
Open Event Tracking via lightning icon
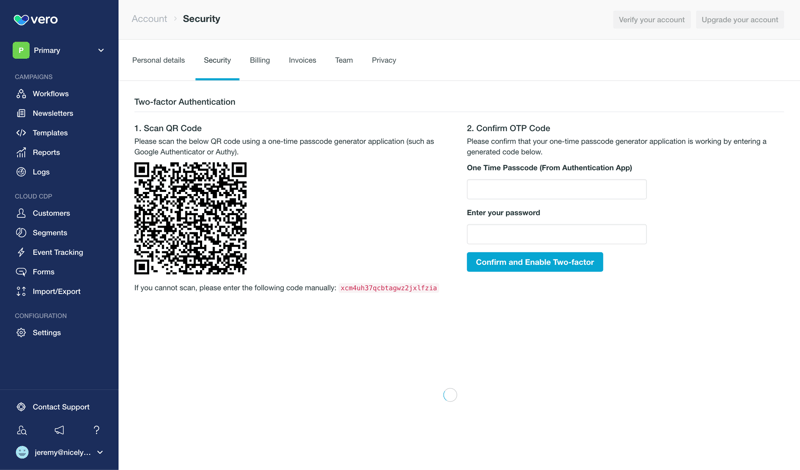tap(21, 252)
